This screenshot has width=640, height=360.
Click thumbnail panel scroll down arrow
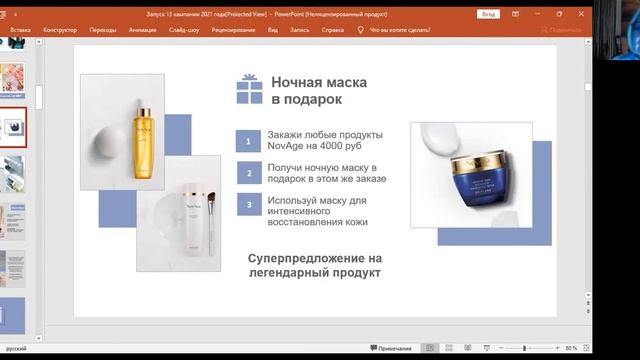[39, 338]
